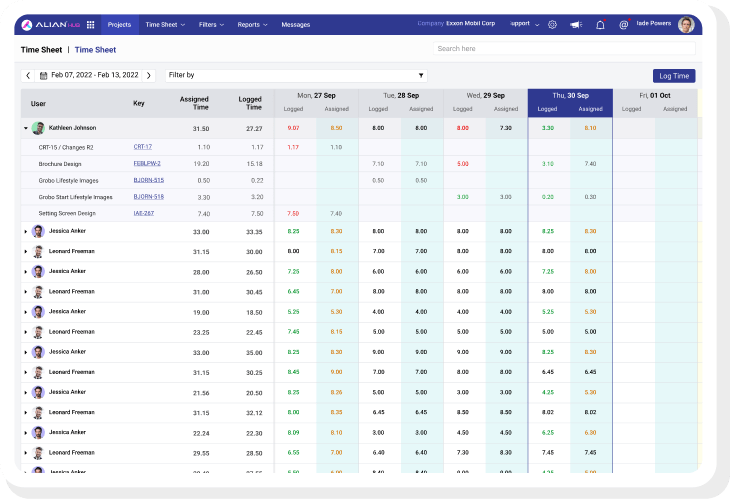Click the Log Time button
This screenshot has height=499, width=730.
674,76
